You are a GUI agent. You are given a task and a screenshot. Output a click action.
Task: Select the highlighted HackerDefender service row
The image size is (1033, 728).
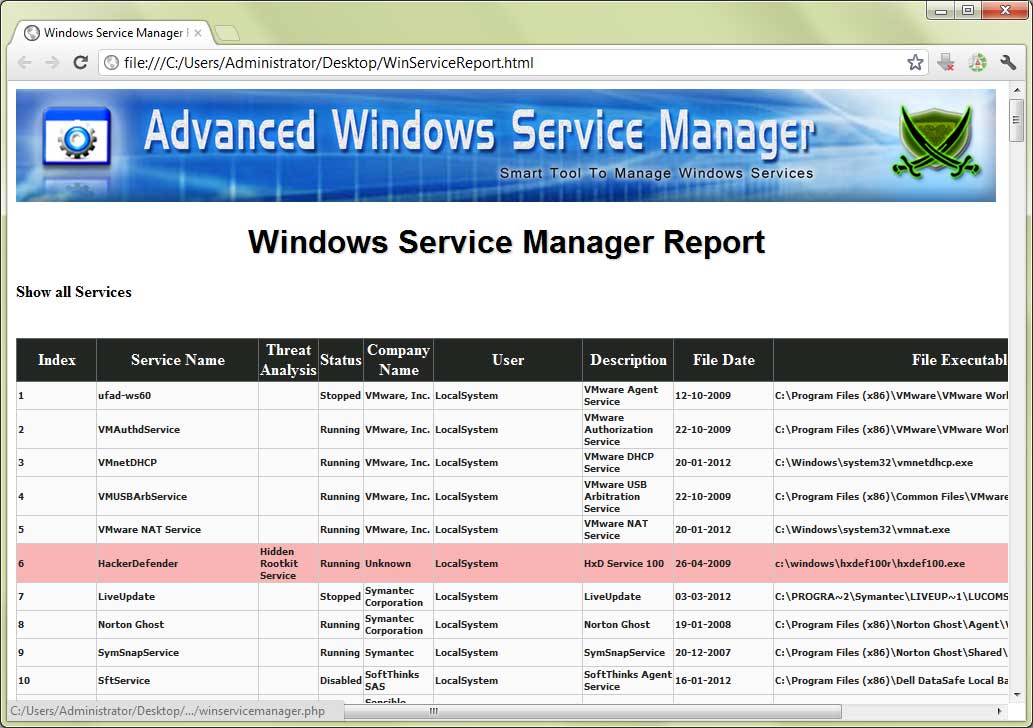click(140, 564)
